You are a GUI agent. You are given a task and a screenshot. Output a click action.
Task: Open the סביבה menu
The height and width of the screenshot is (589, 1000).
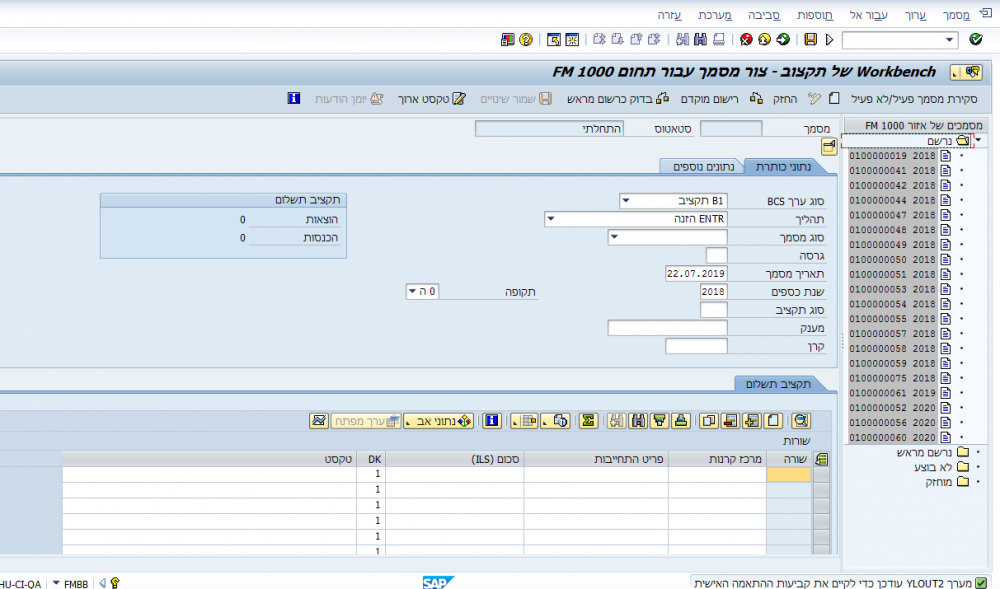click(764, 15)
